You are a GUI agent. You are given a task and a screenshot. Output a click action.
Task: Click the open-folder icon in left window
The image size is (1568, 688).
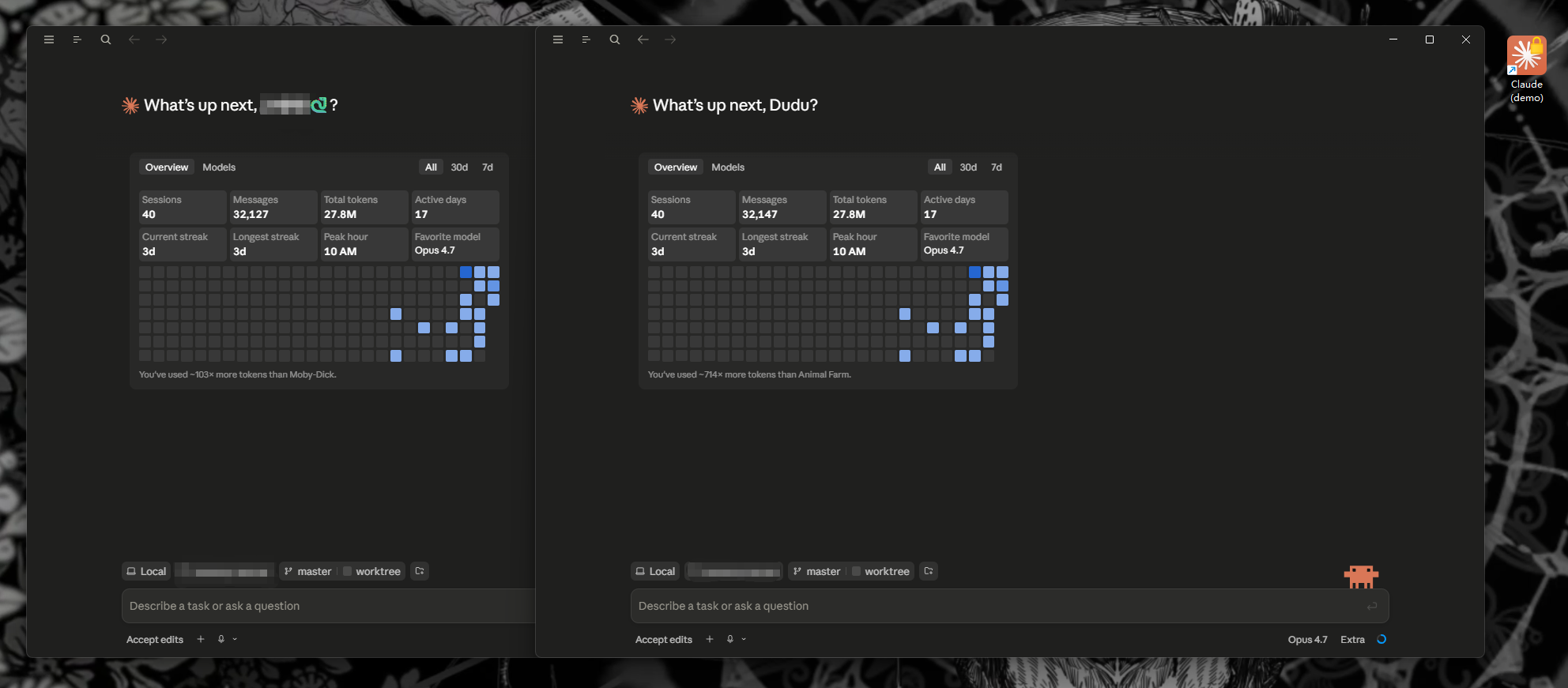(420, 571)
